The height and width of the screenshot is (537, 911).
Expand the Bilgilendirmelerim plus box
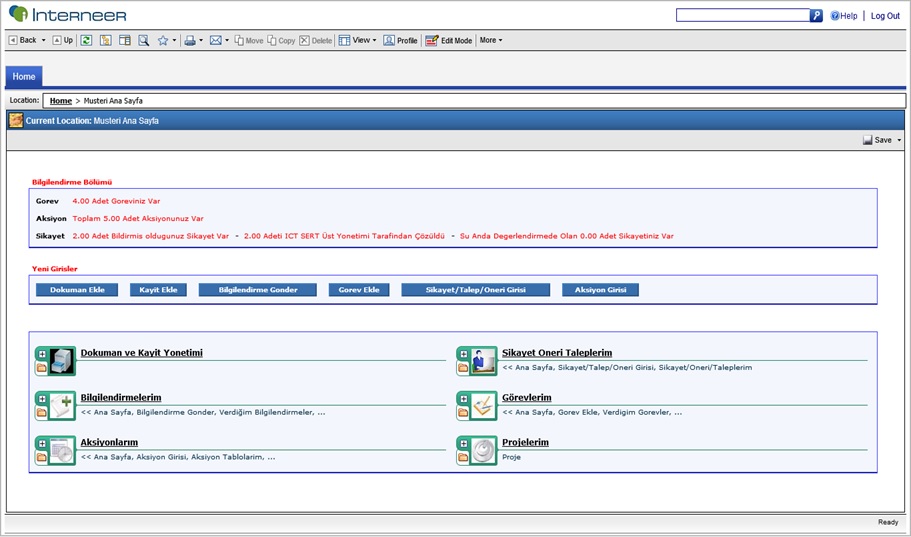pos(41,399)
